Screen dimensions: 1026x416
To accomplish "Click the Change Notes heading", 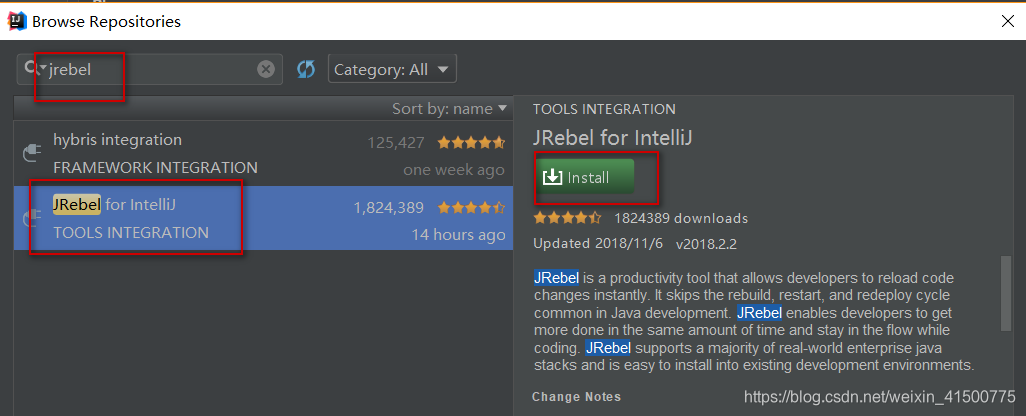I will 576,396.
